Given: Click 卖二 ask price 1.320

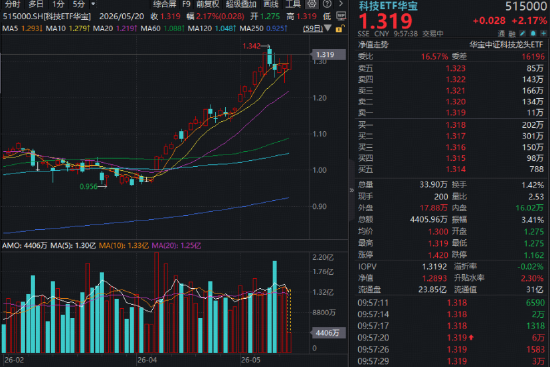Looking at the screenshot, I should click(x=455, y=102).
